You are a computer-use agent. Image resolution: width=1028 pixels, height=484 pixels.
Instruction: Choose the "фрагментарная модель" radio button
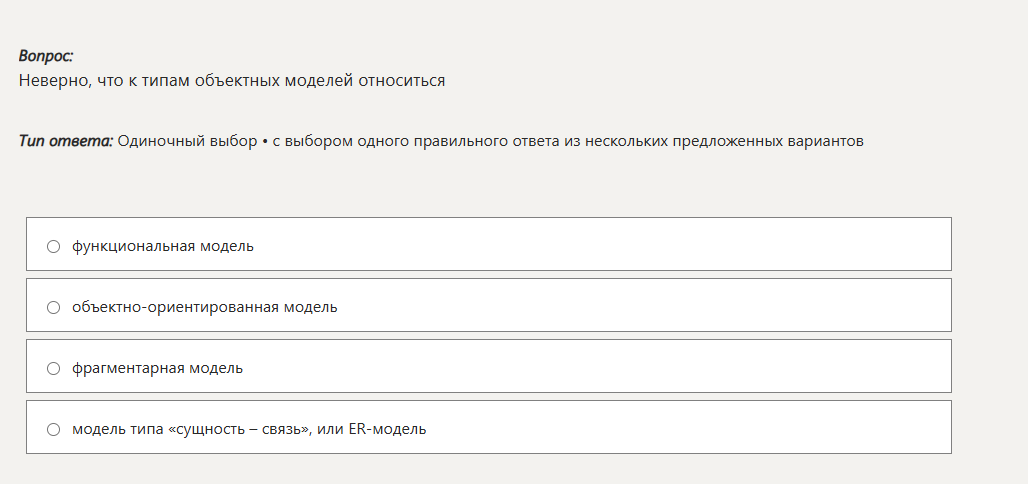pos(54,368)
